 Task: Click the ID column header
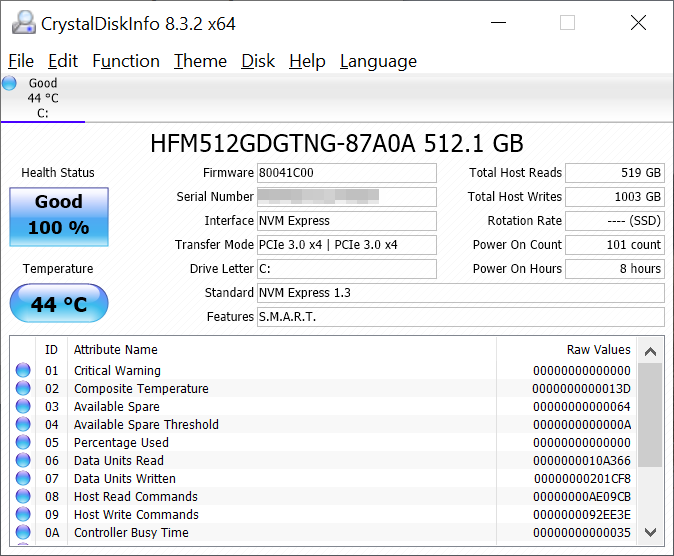[51, 350]
